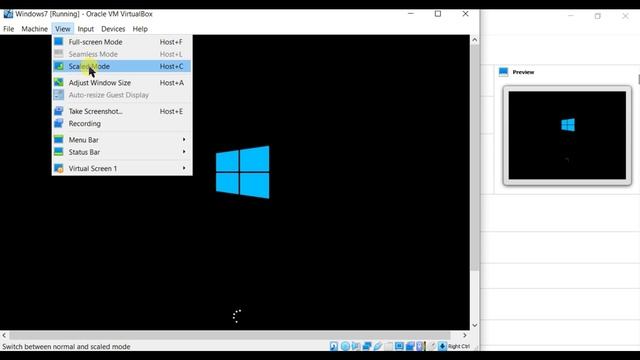
Task: Click the Virtual Screen 1 icon
Action: (59, 168)
